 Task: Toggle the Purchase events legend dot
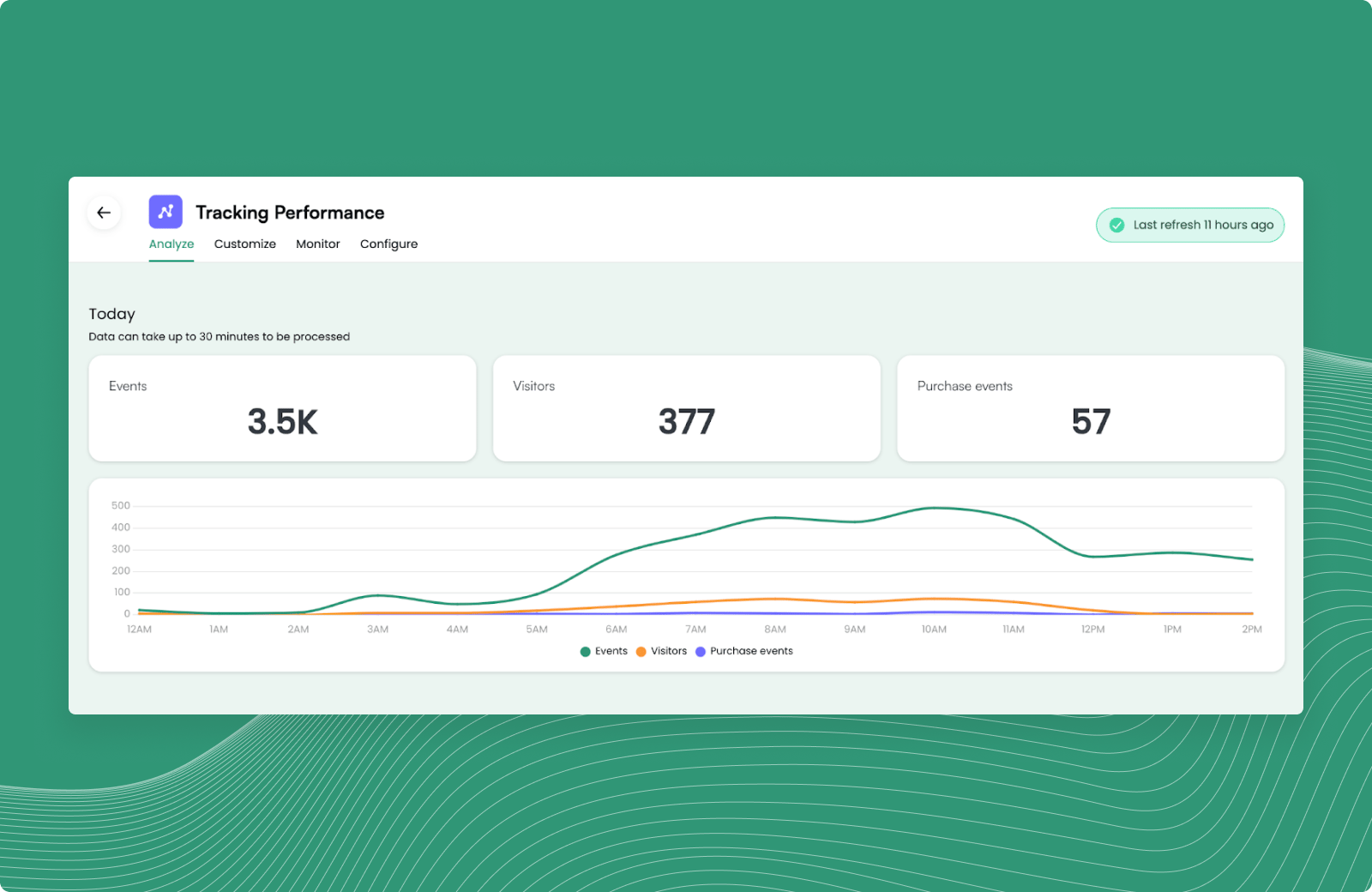click(701, 652)
